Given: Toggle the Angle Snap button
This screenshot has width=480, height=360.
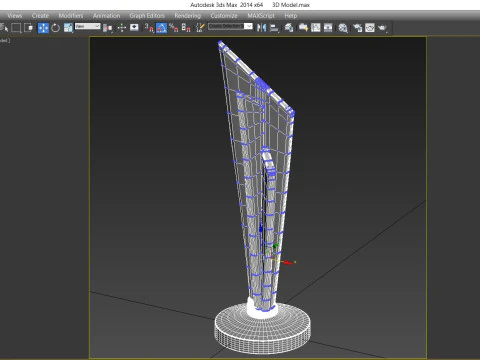Looking at the screenshot, I should pyautogui.click(x=161, y=28).
